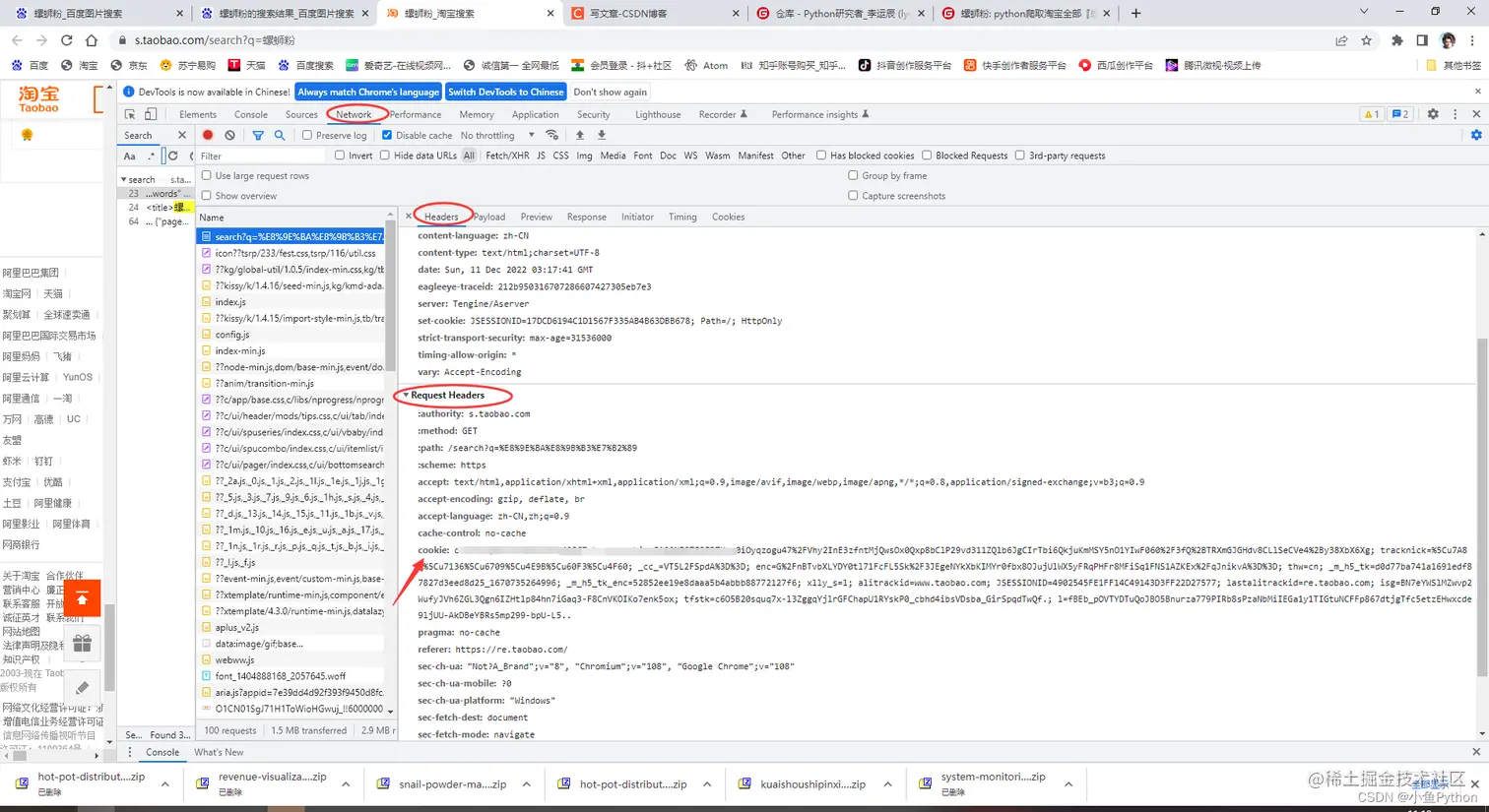Open a new browser tab
Viewport: 1489px width, 812px height.
[1135, 13]
